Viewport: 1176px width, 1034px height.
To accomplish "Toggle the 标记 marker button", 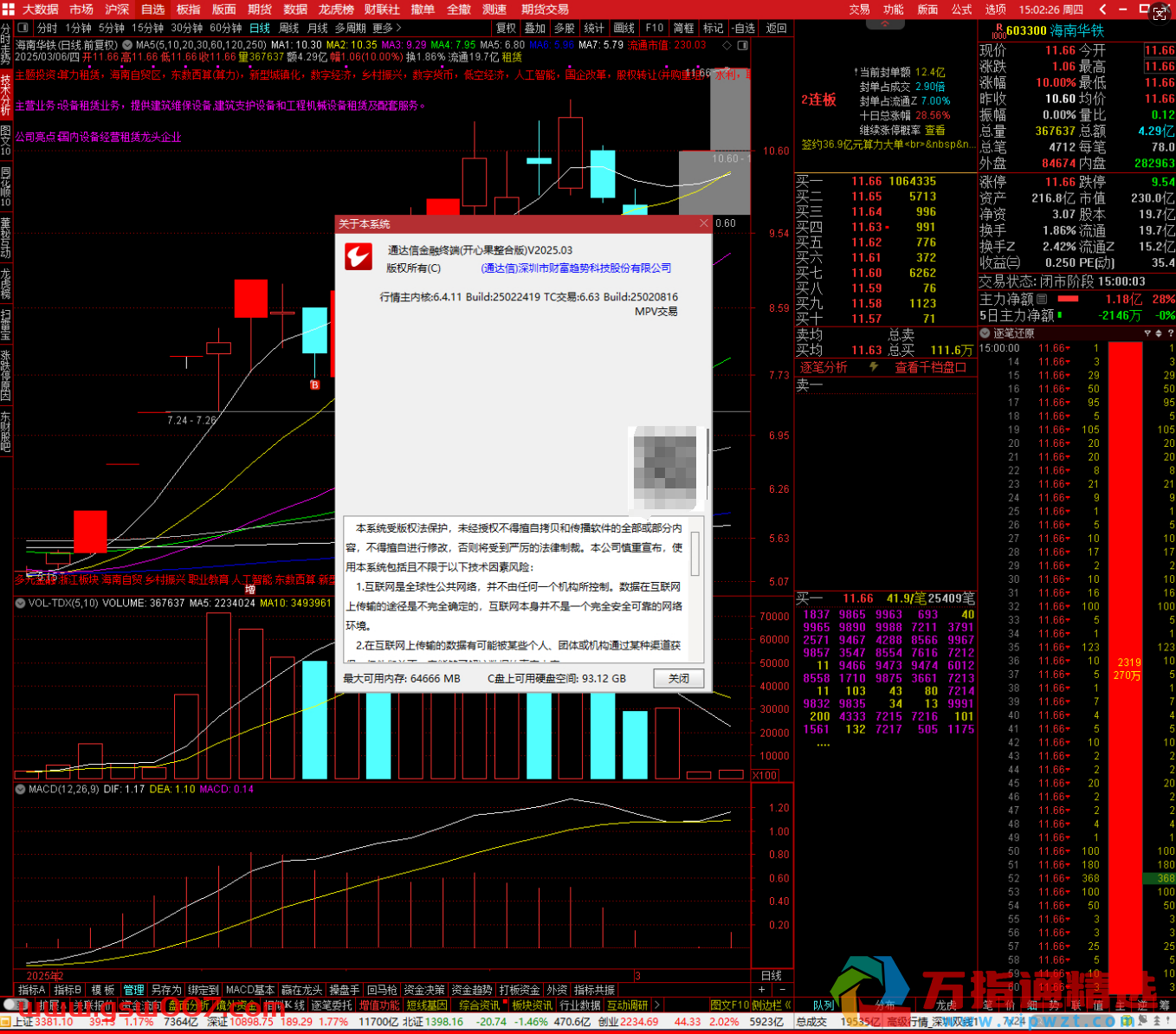I will tap(714, 29).
